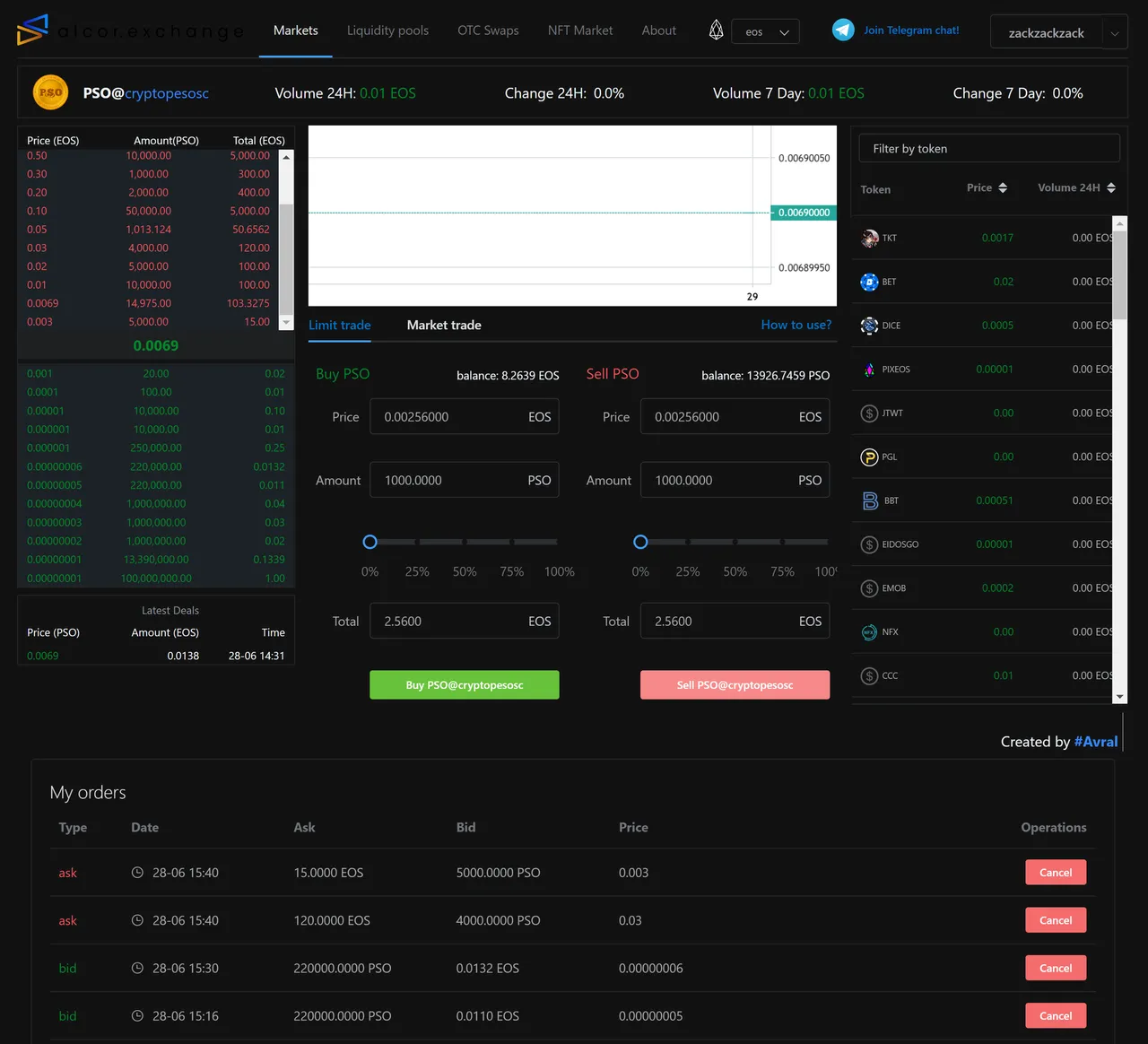The image size is (1148, 1044).
Task: Cancel the 0.03 ask order
Action: tap(1056, 920)
